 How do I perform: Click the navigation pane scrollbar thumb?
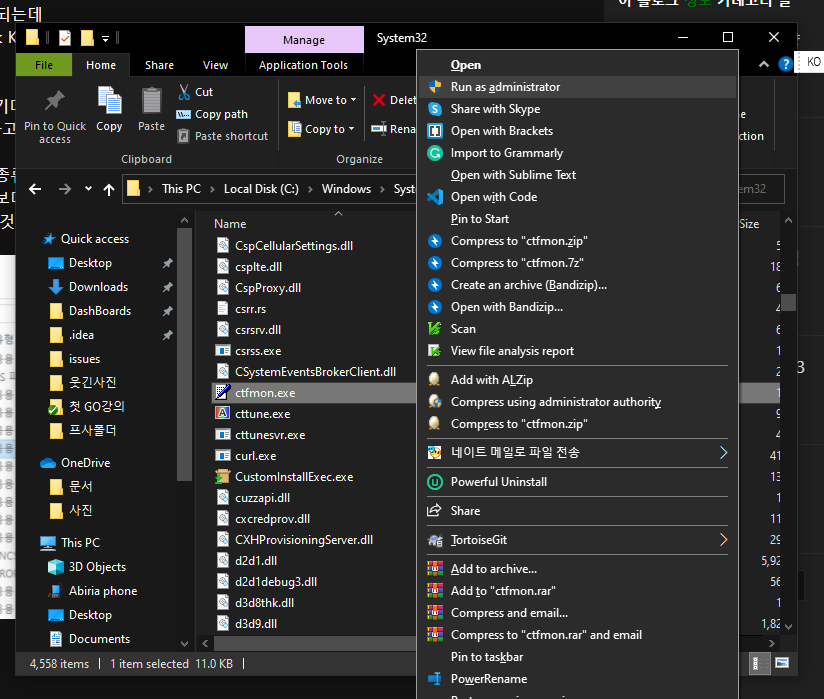(x=184, y=355)
